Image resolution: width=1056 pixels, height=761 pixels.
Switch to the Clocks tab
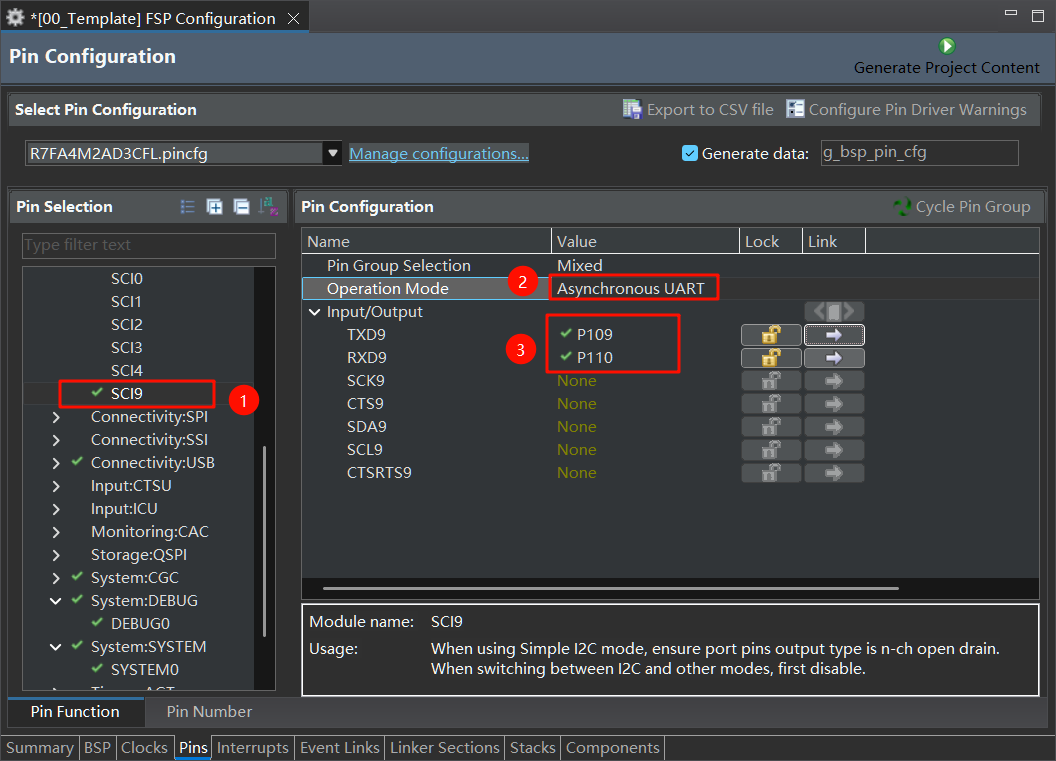144,748
